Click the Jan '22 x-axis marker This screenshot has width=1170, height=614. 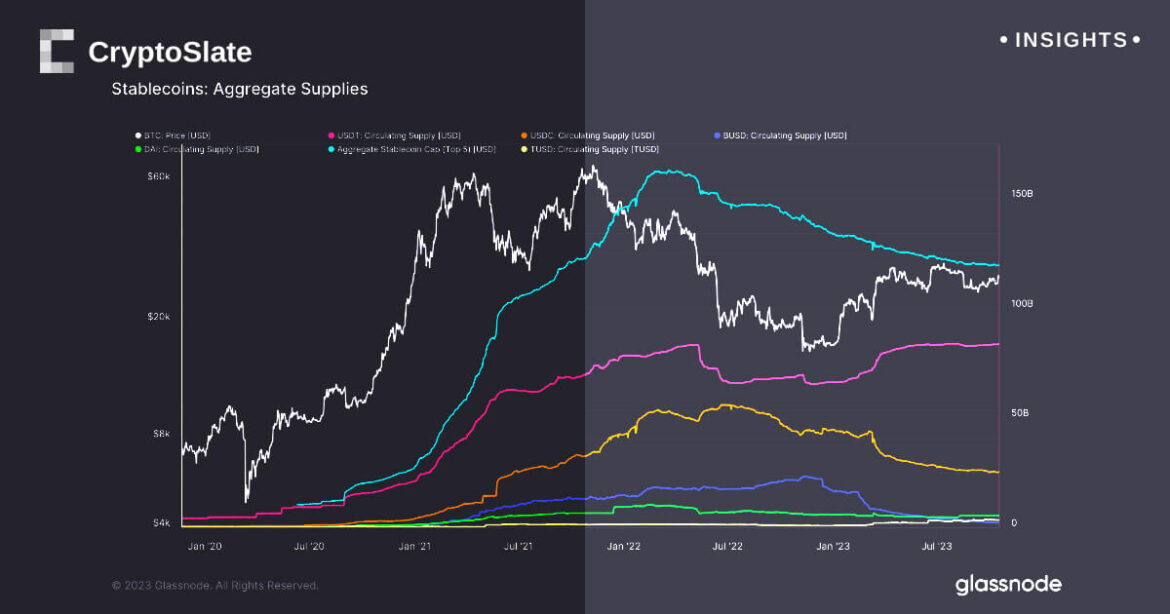coord(624,546)
